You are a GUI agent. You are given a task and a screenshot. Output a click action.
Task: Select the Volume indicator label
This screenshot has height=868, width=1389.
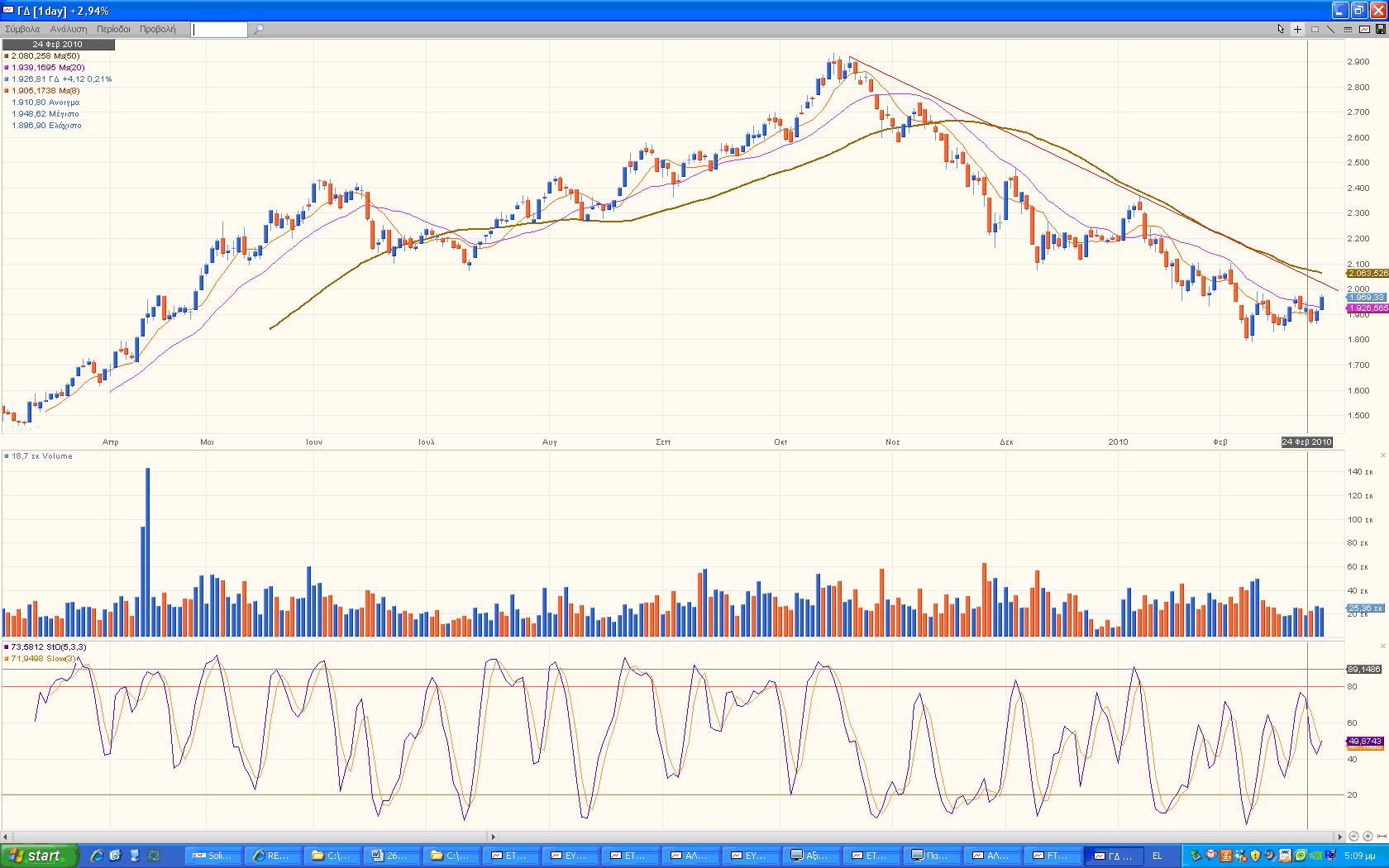click(x=39, y=456)
